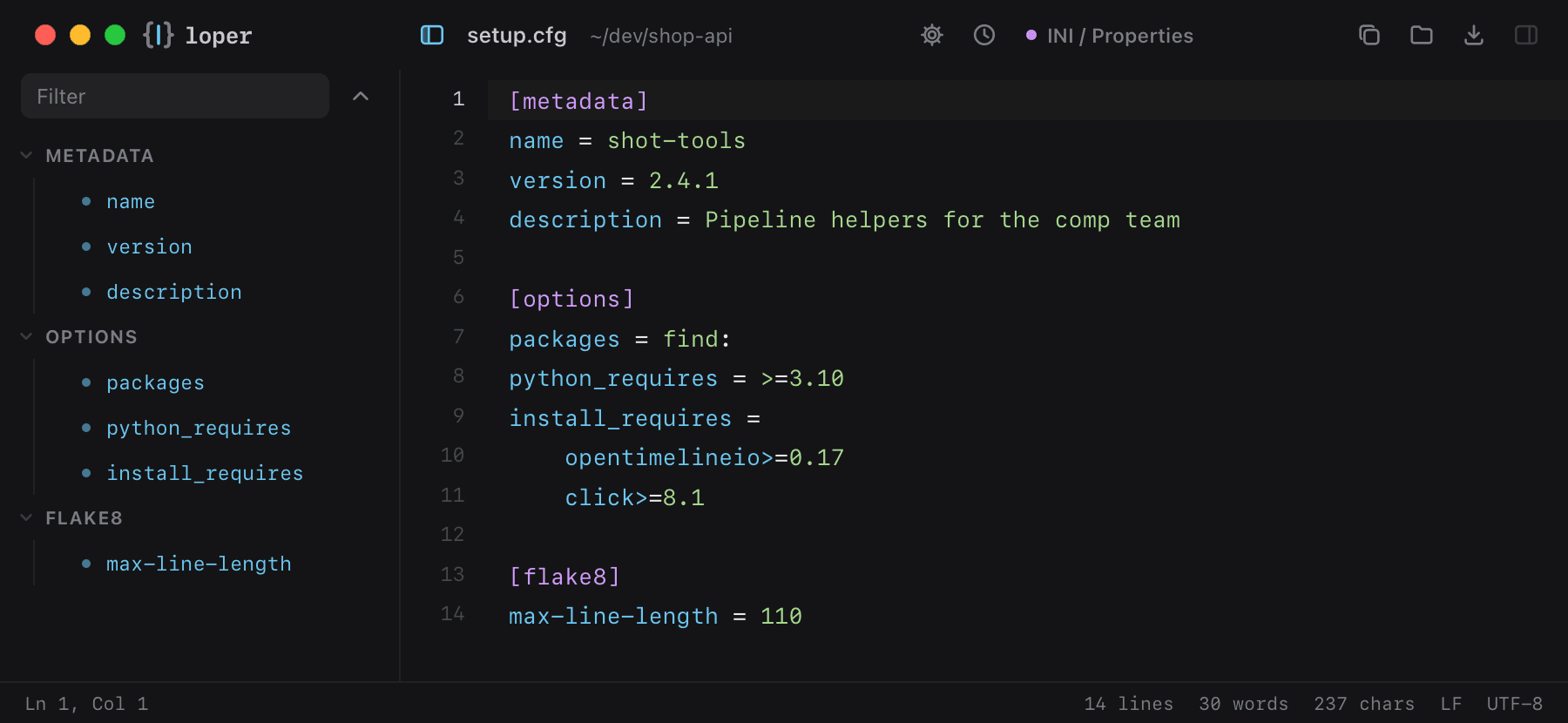The height and width of the screenshot is (723, 1568).
Task: Copy file contents with the copy icon
Action: point(1369,35)
